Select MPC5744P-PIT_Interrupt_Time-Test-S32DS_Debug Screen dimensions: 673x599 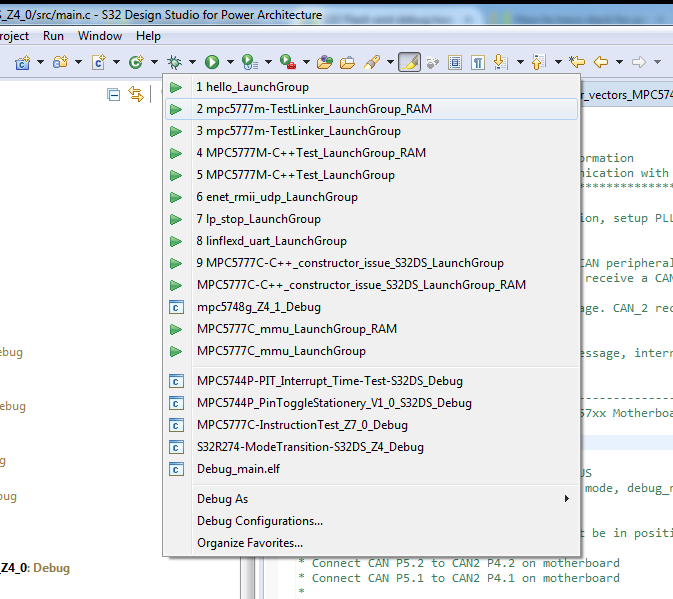[371, 381]
